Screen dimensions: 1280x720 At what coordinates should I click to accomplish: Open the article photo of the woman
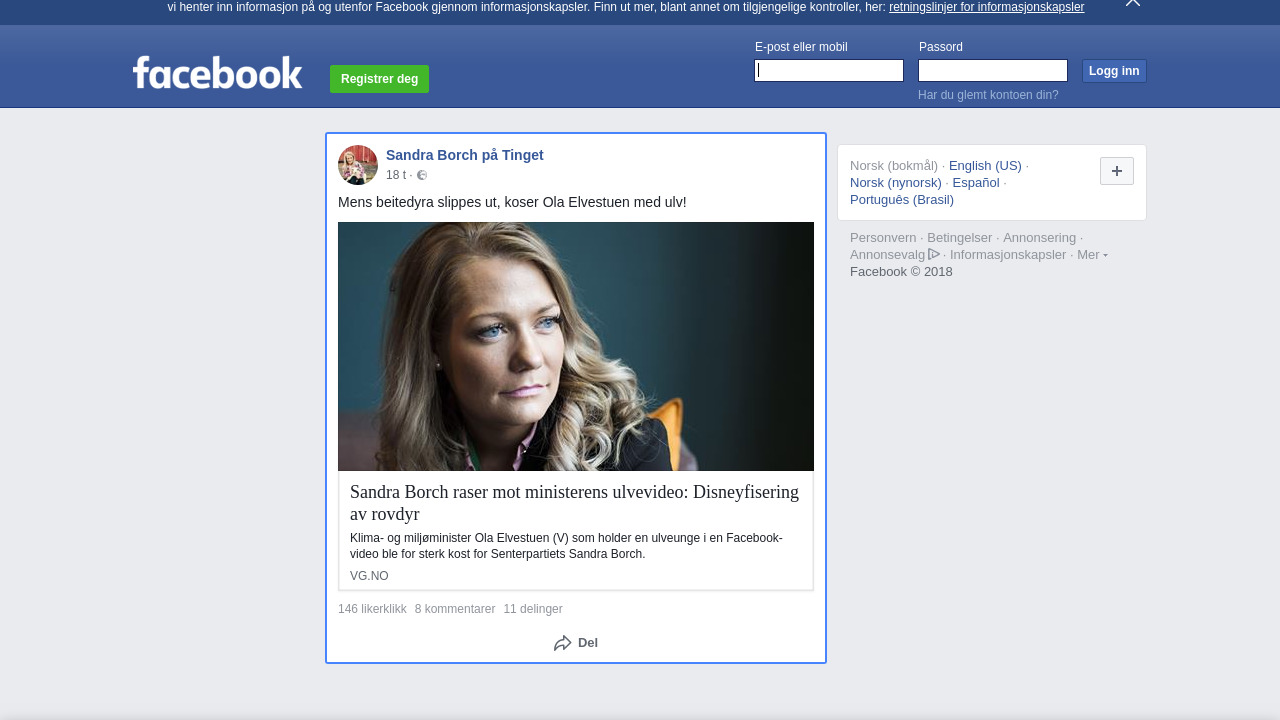click(x=576, y=346)
